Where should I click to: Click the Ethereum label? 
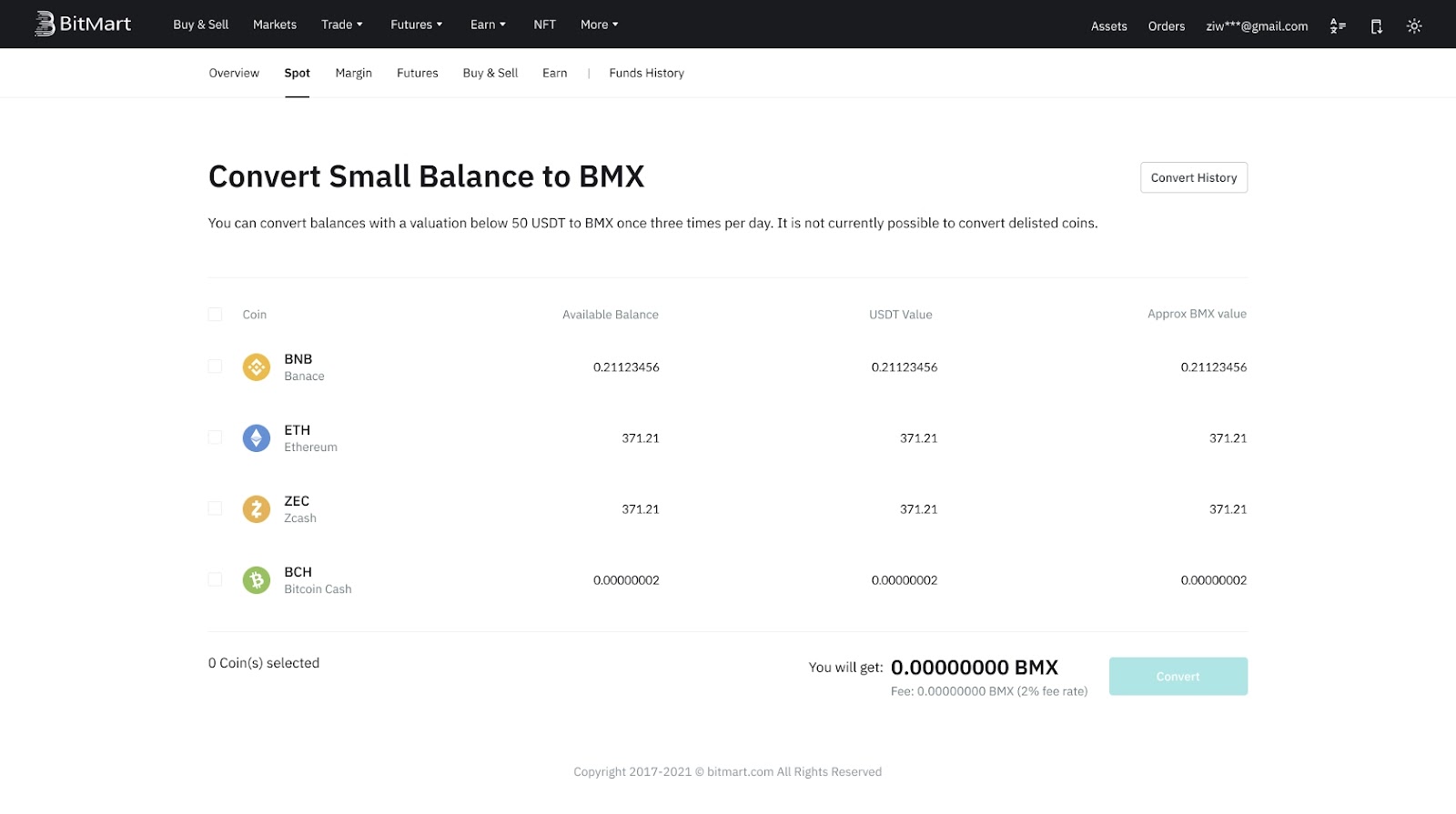click(x=310, y=447)
